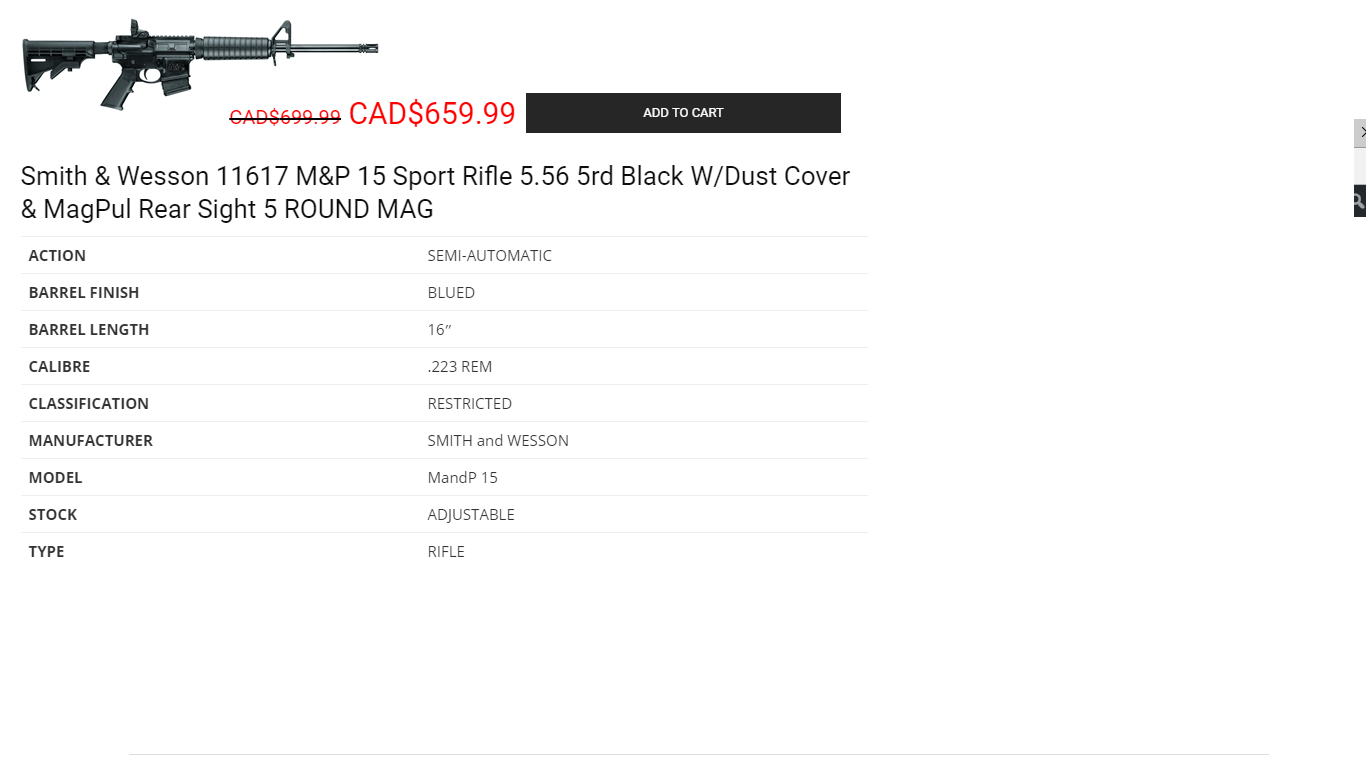Open the M&P 15 rifle product image
Screen dimensions: 1366x768
[200, 63]
